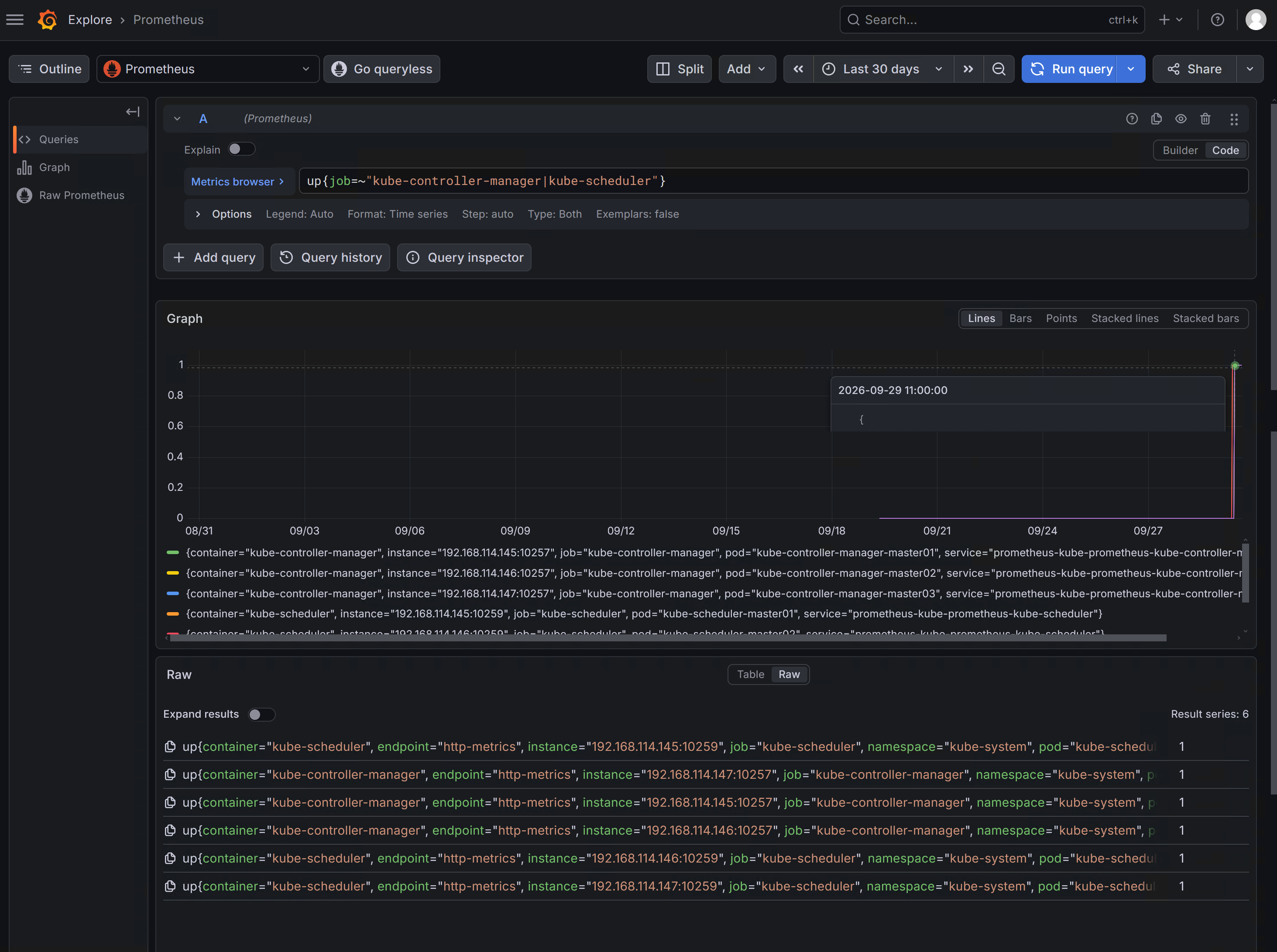Click the Grafana logo icon
This screenshot has height=952, width=1277.
pos(47,20)
